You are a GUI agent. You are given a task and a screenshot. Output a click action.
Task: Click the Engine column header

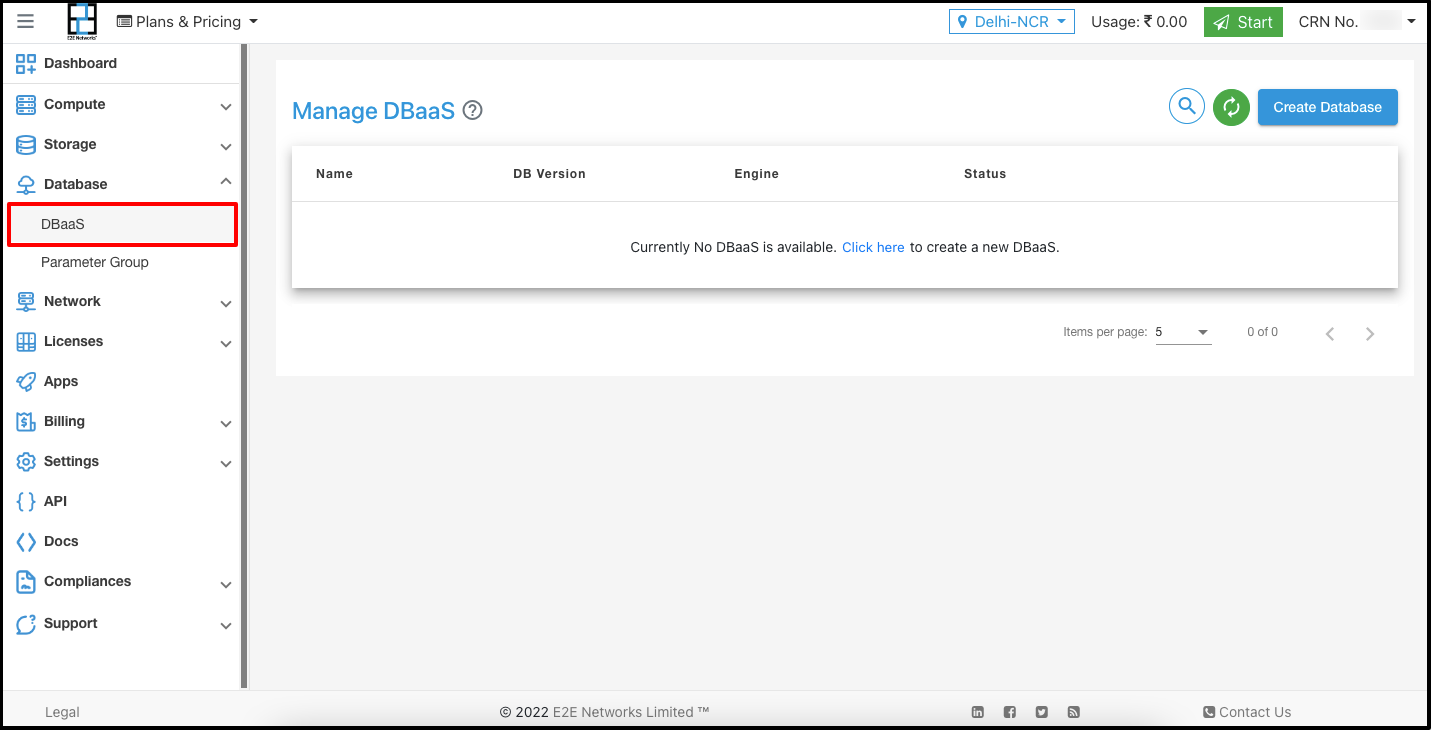[x=756, y=174]
